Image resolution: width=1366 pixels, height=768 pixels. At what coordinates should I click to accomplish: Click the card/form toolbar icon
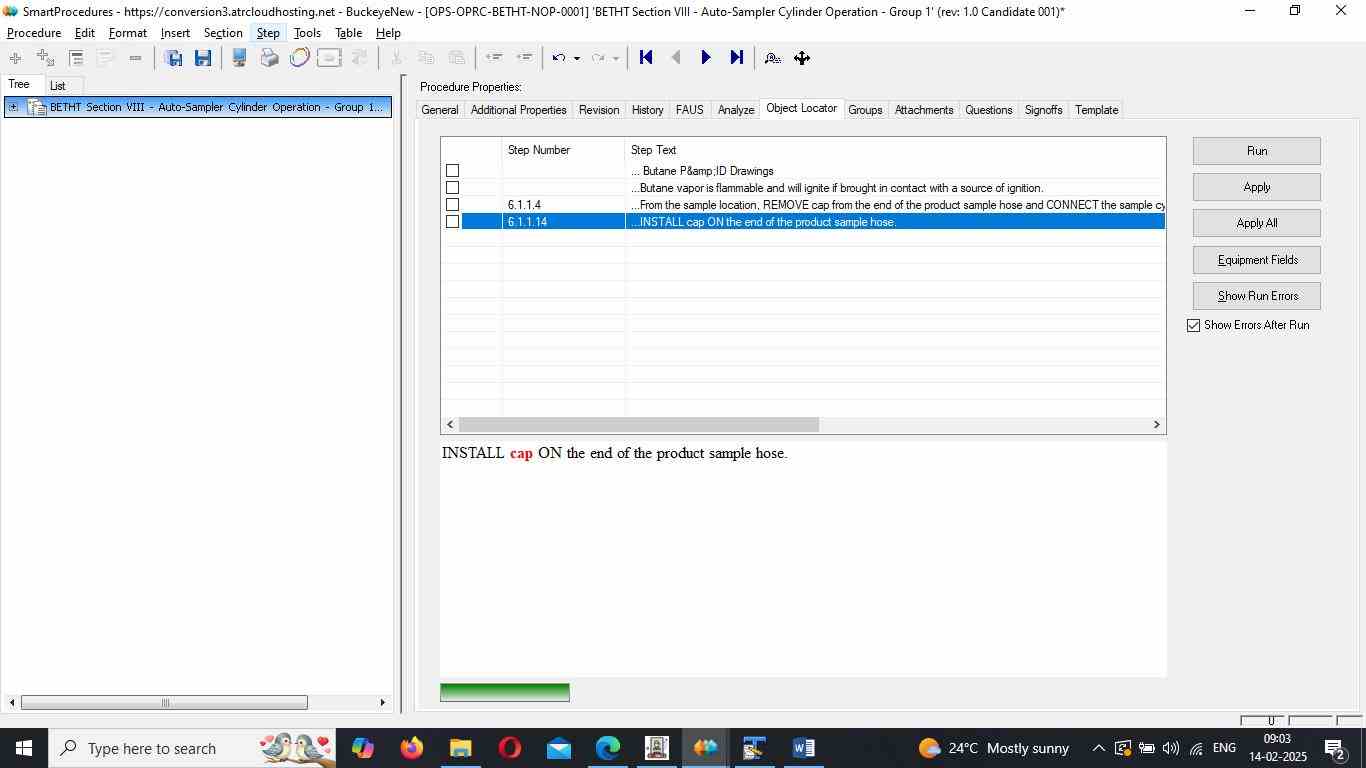[x=329, y=58]
